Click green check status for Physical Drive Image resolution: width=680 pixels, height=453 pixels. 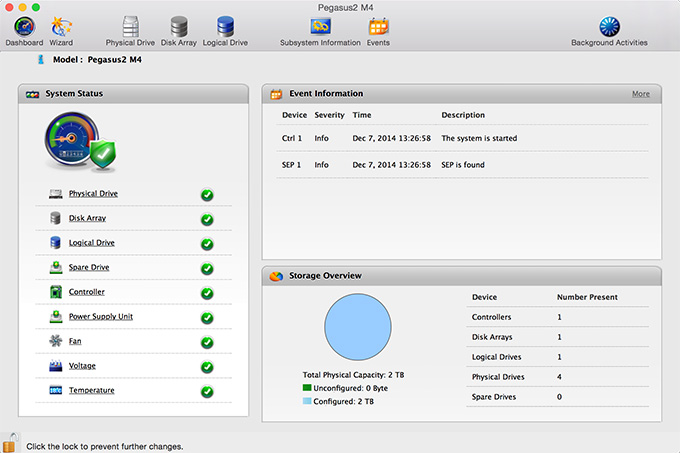pyautogui.click(x=207, y=195)
